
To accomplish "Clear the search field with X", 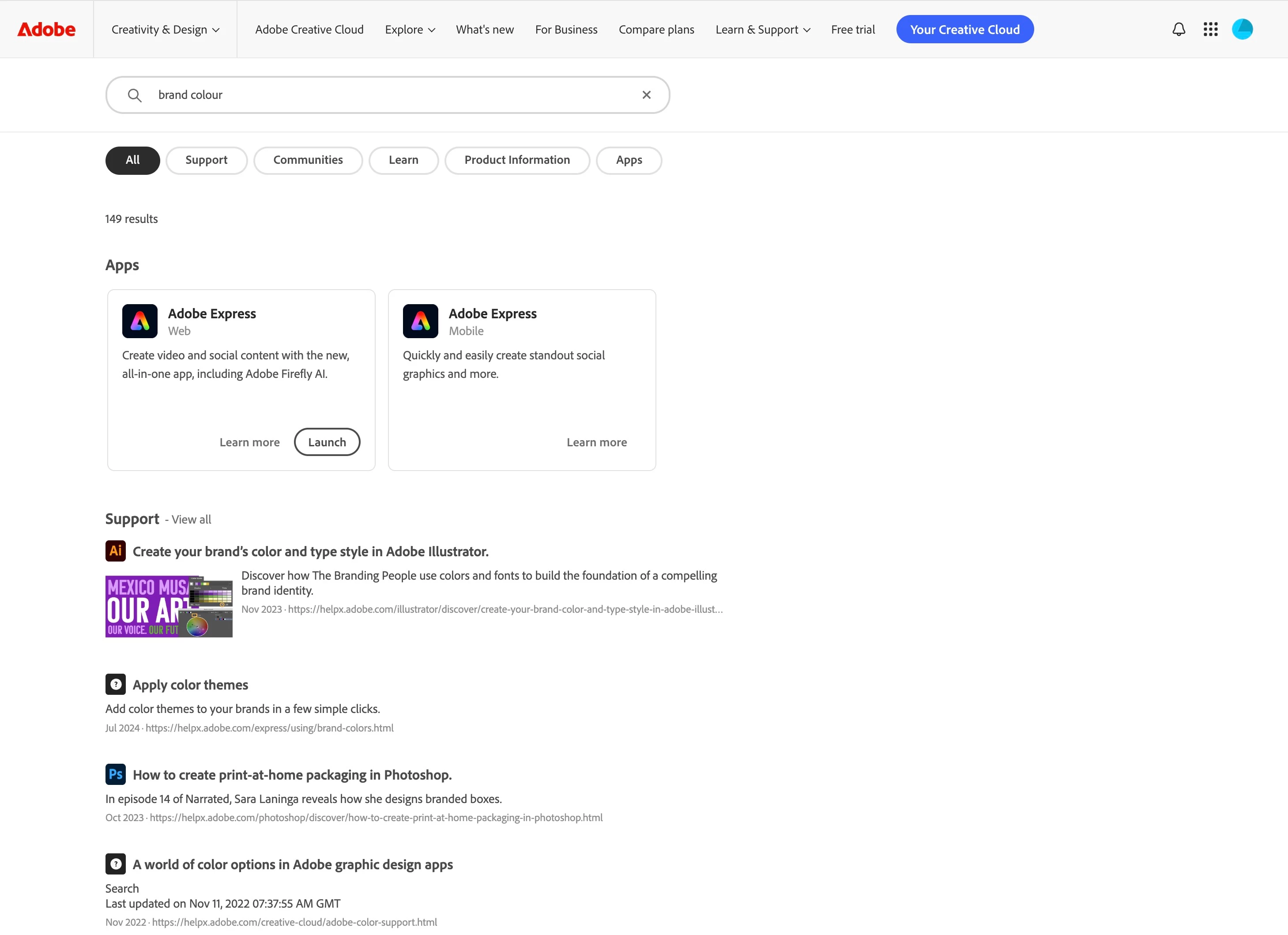I will [x=646, y=95].
